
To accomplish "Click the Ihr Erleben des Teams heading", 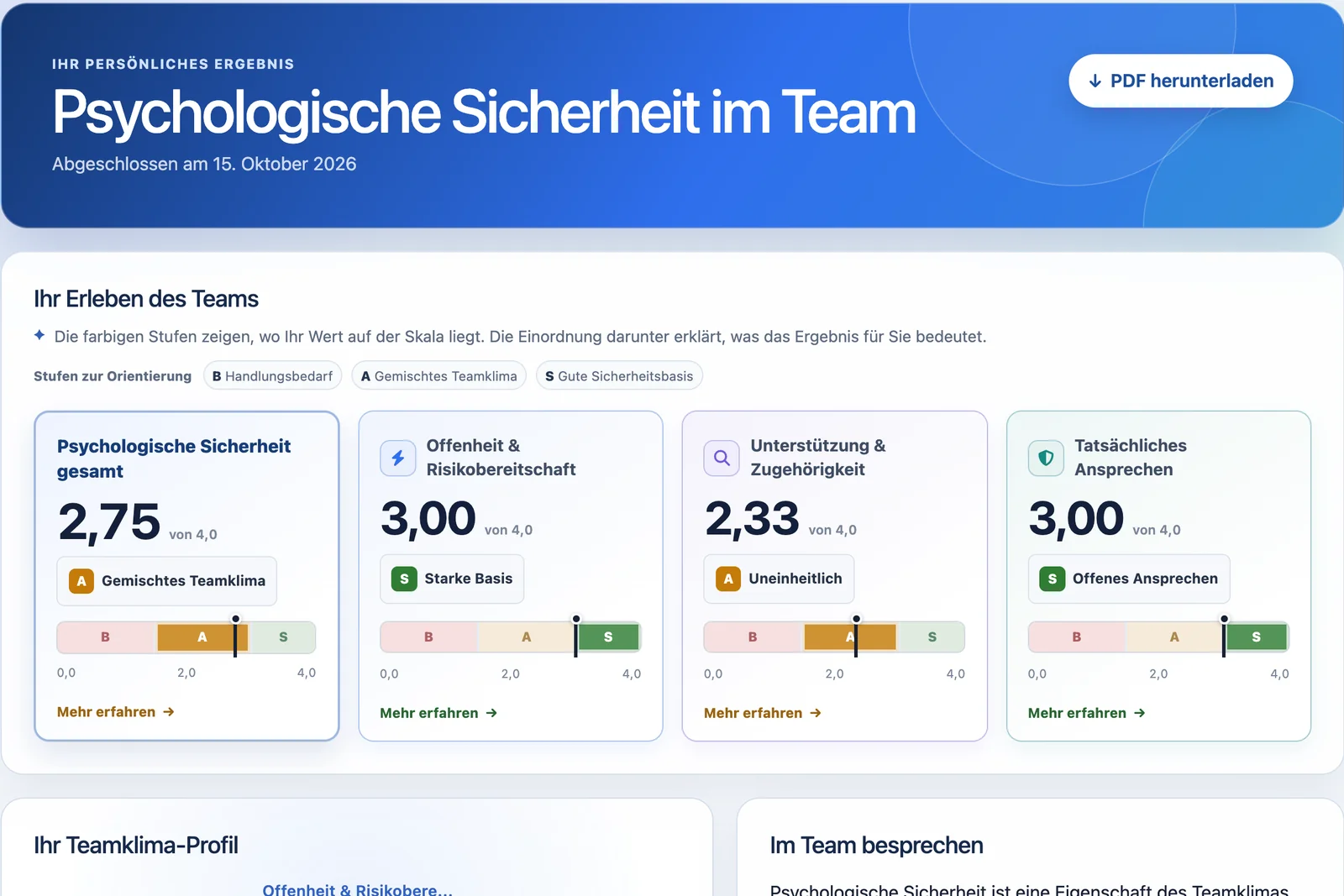I will pos(146,299).
